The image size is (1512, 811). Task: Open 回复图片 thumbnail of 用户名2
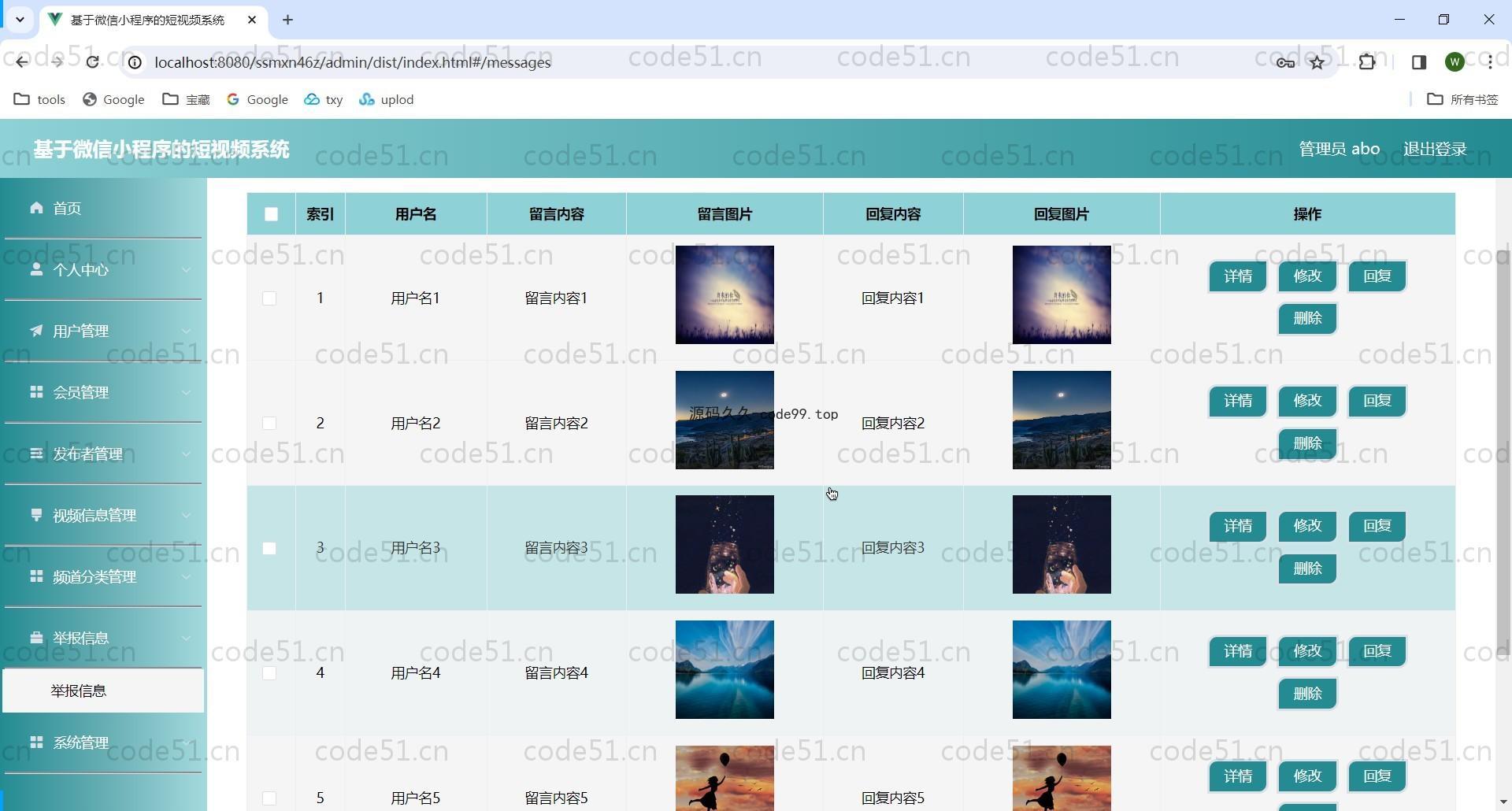point(1062,420)
